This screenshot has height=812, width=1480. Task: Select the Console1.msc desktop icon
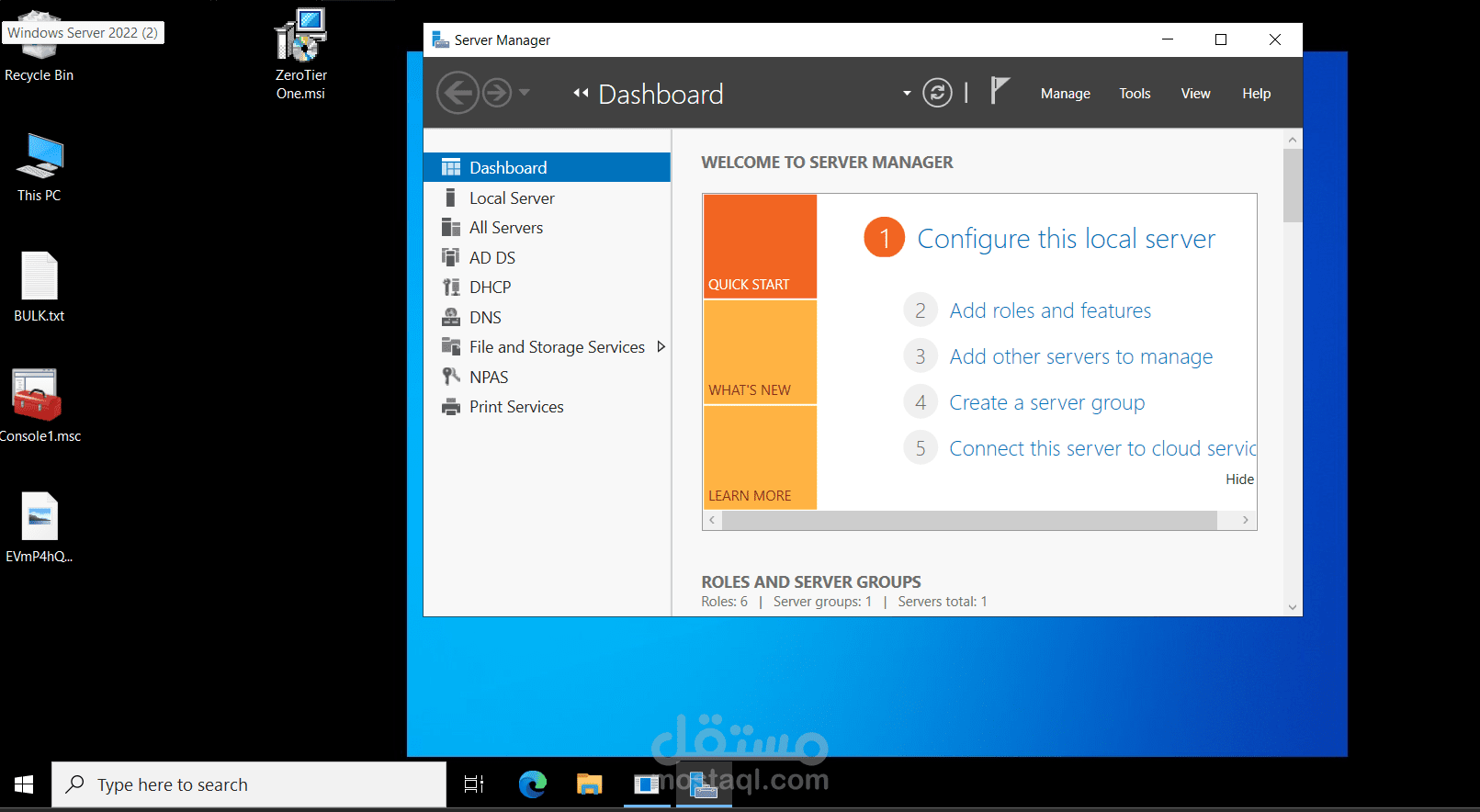tap(39, 406)
